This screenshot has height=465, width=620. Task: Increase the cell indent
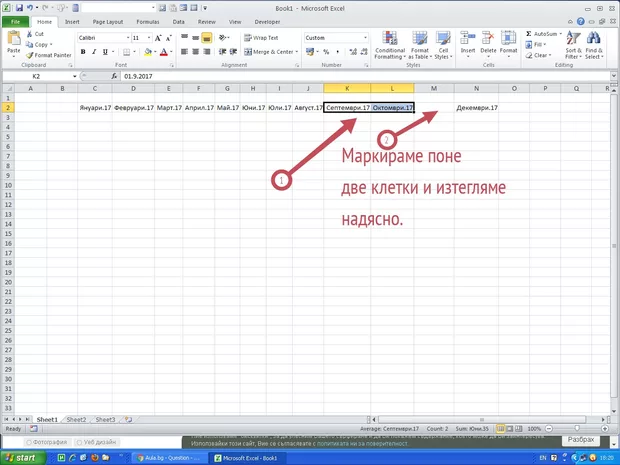coord(233,52)
